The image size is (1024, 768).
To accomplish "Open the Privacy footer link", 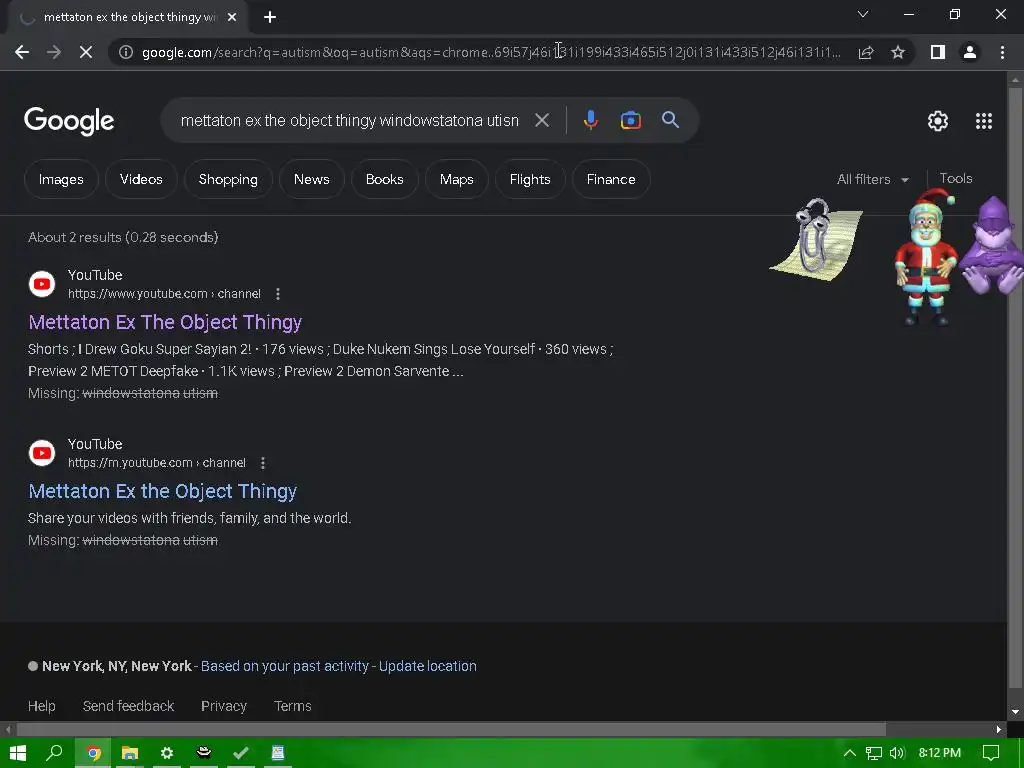I will click(x=224, y=706).
